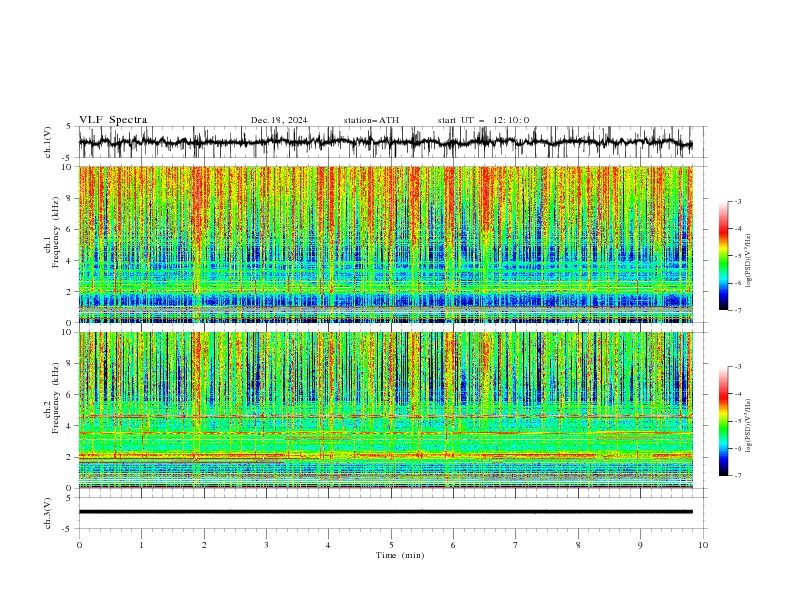Click tick label '3' on the Time axis
Screen dimensions: 792x612
266,545
